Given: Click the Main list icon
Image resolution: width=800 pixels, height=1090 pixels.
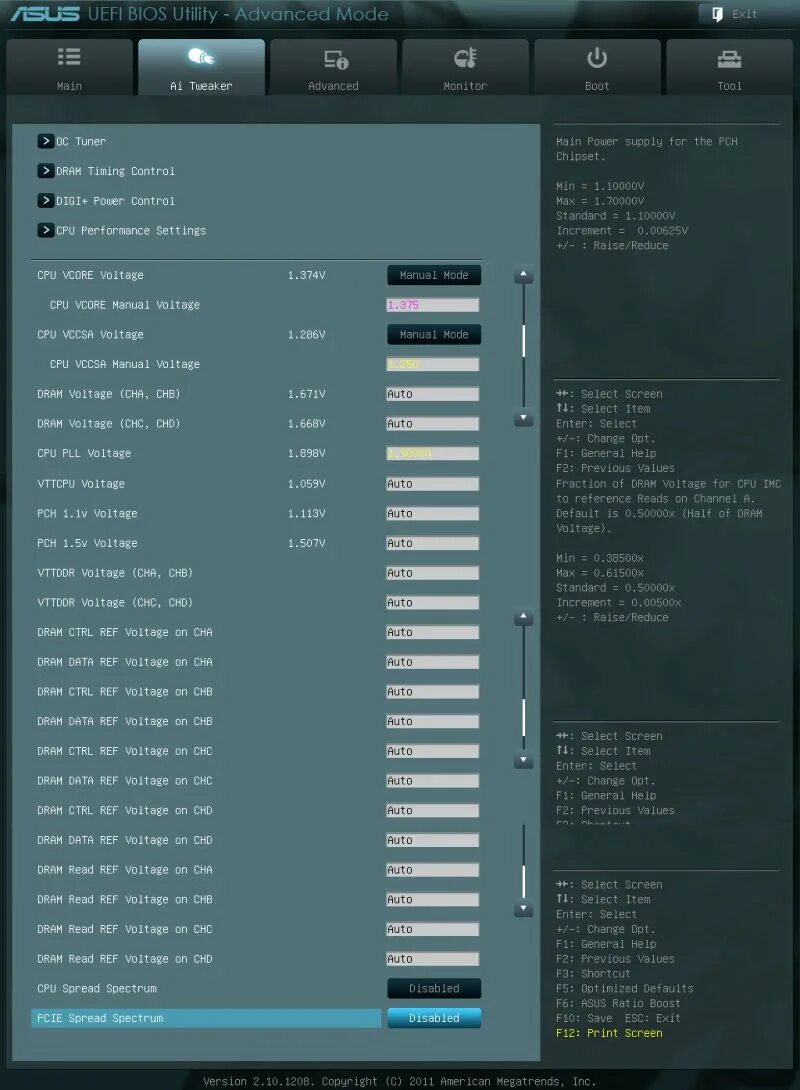Looking at the screenshot, I should point(69,57).
